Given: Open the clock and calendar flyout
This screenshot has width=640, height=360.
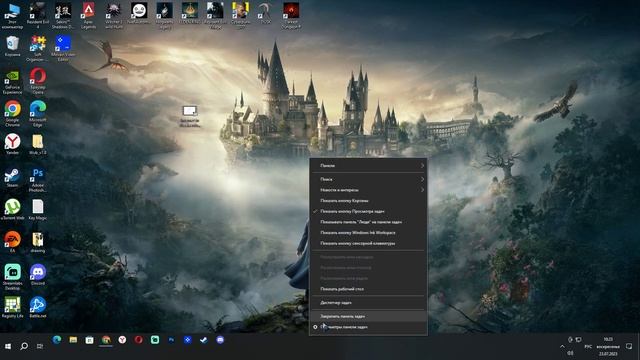Looking at the screenshot, I should click(608, 346).
